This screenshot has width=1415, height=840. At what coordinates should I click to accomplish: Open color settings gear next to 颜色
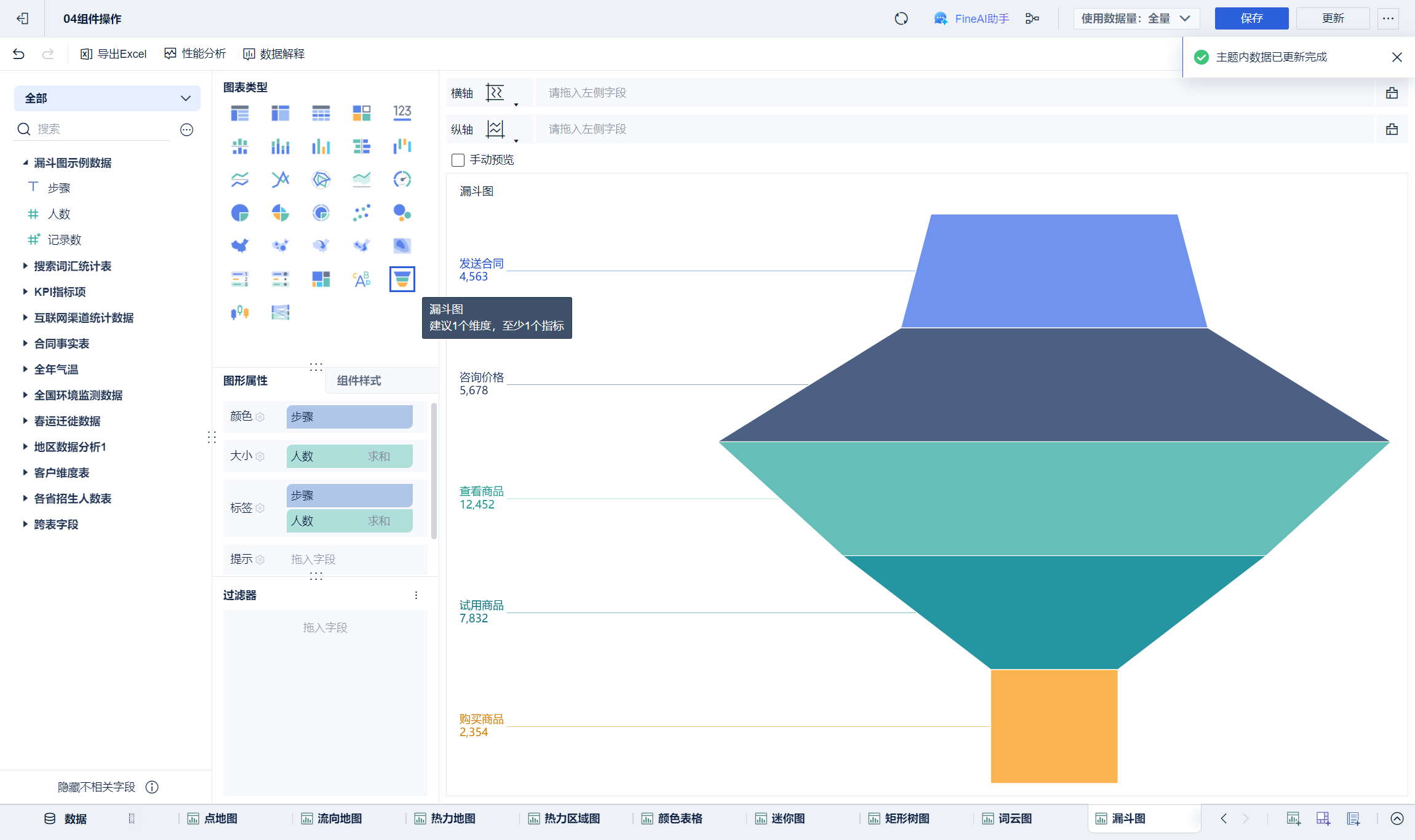pos(260,417)
